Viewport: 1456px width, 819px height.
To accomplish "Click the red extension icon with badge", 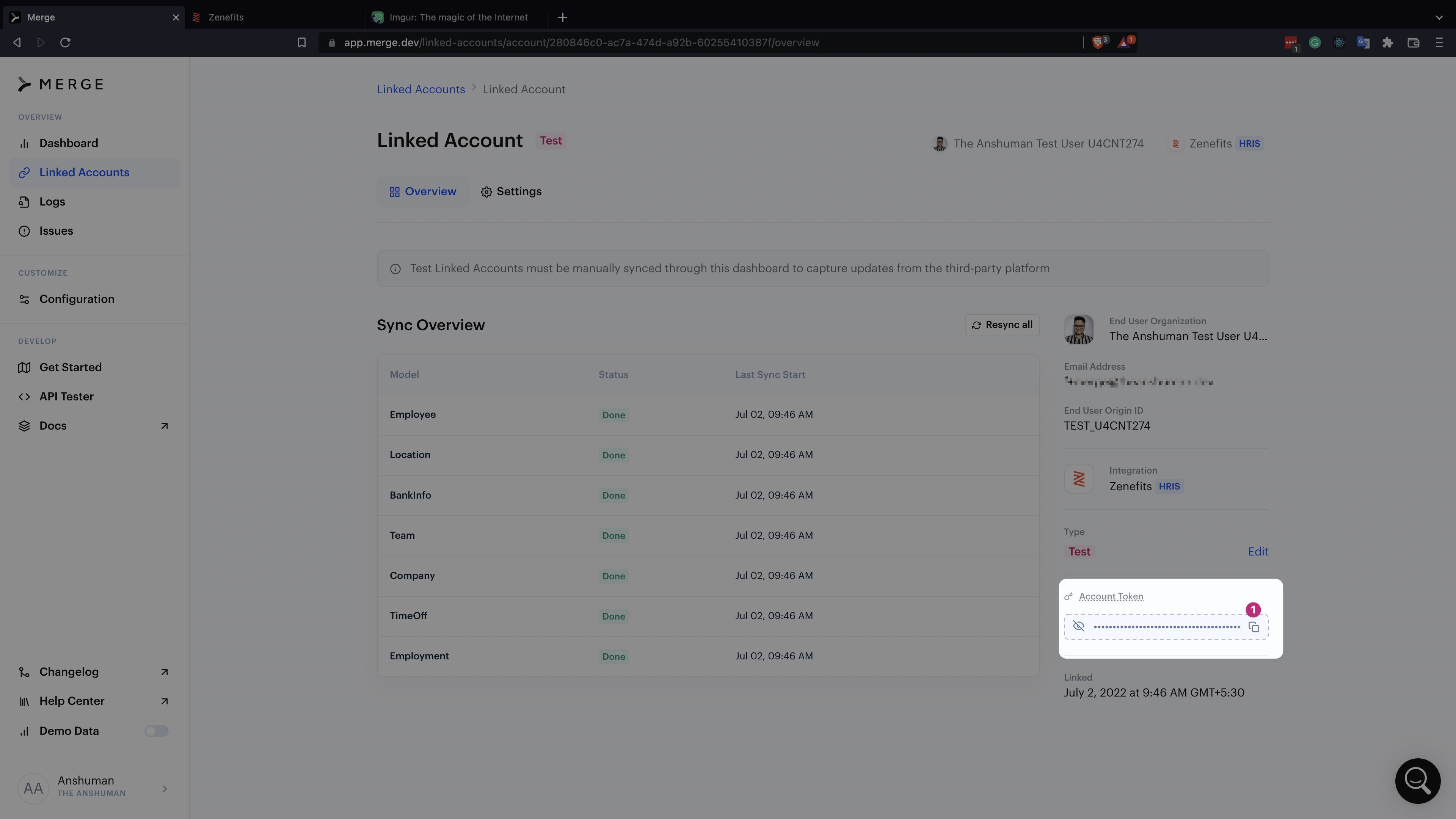I will [x=1290, y=43].
